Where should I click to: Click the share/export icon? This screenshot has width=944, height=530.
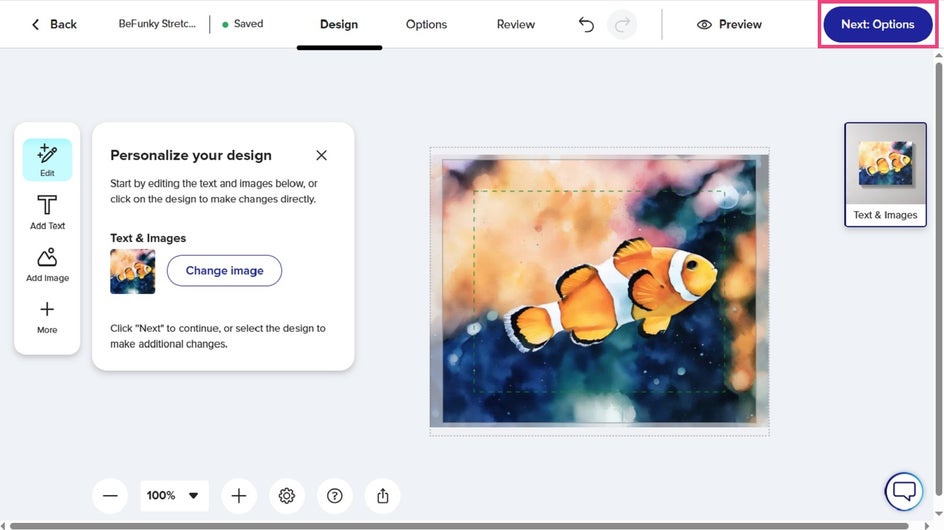pyautogui.click(x=382, y=496)
